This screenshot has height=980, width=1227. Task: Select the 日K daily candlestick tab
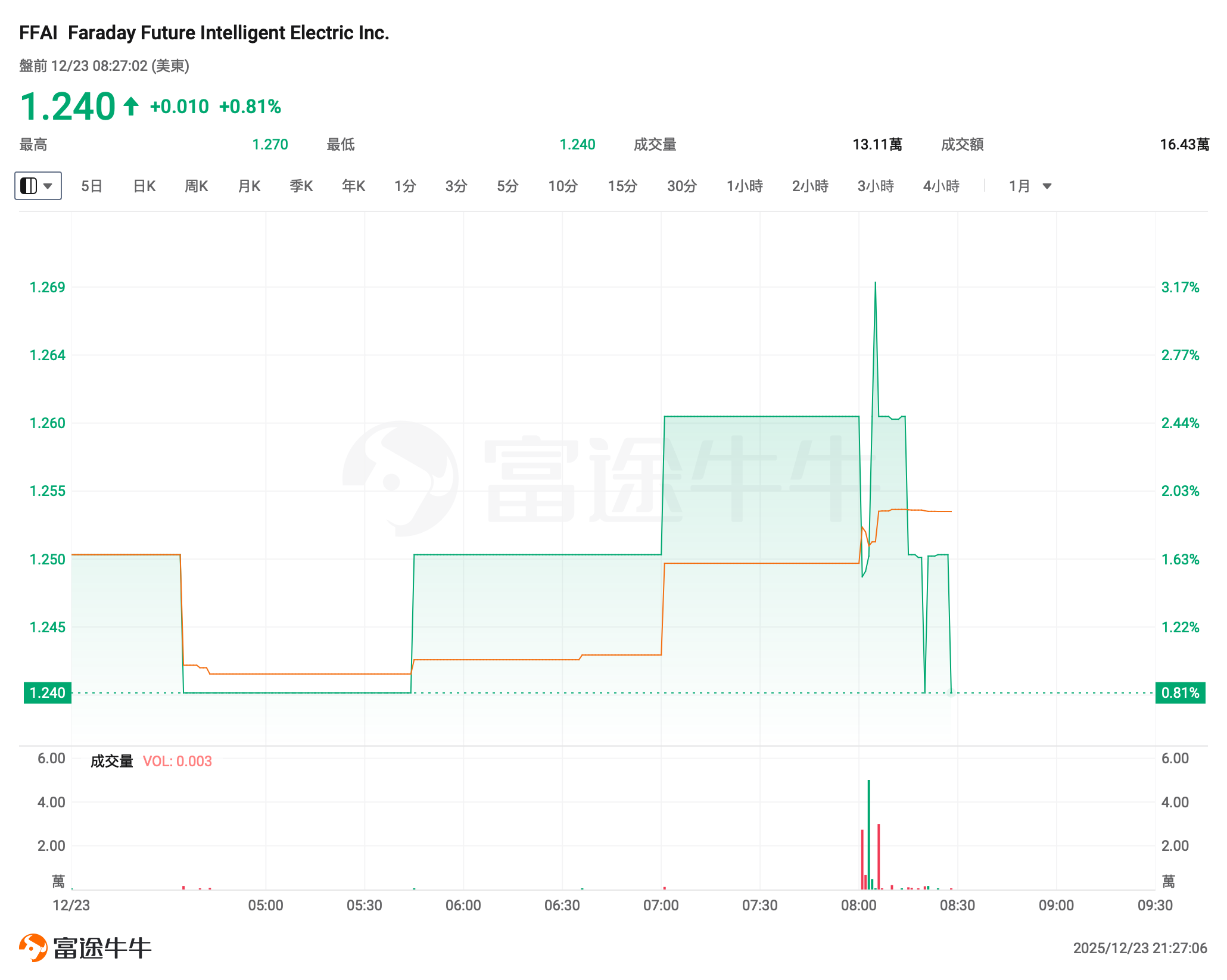point(144,186)
